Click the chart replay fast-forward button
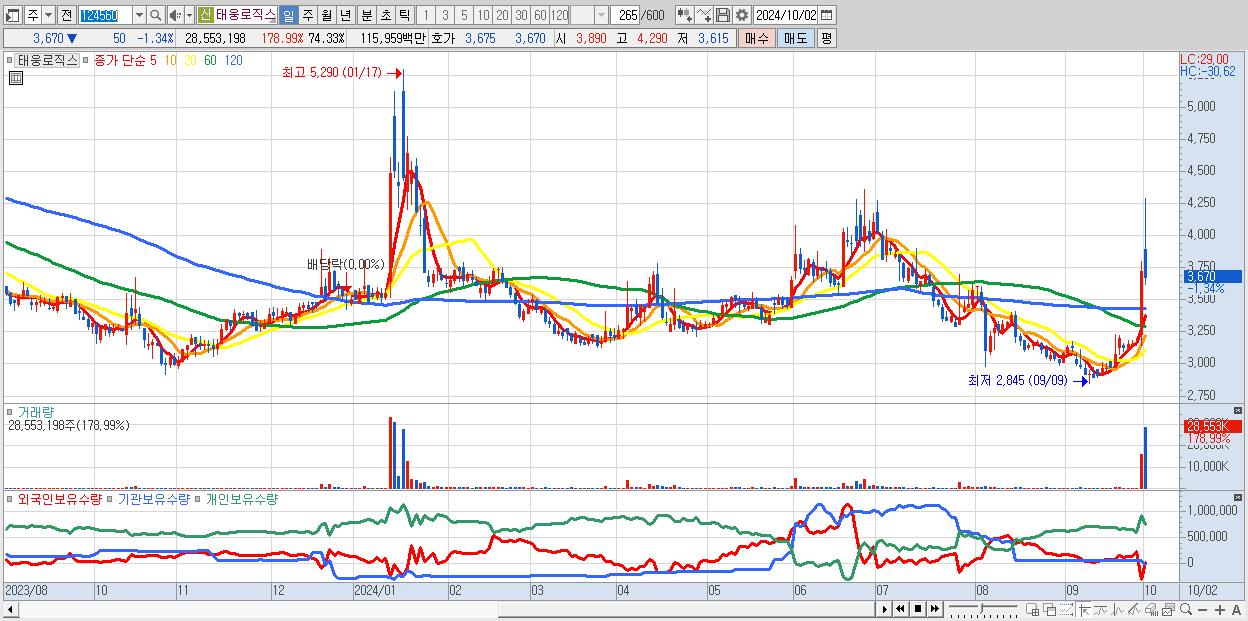Image resolution: width=1248 pixels, height=621 pixels. 934,609
